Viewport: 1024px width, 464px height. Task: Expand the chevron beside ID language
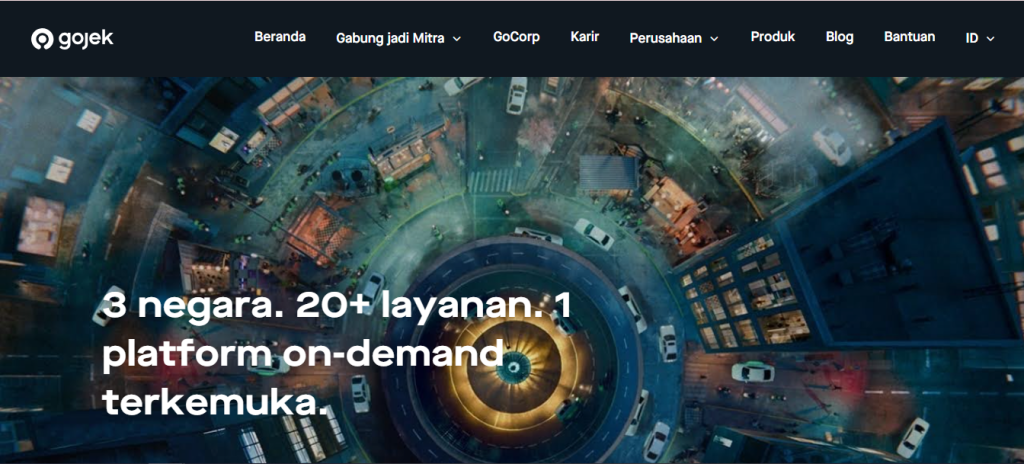990,39
